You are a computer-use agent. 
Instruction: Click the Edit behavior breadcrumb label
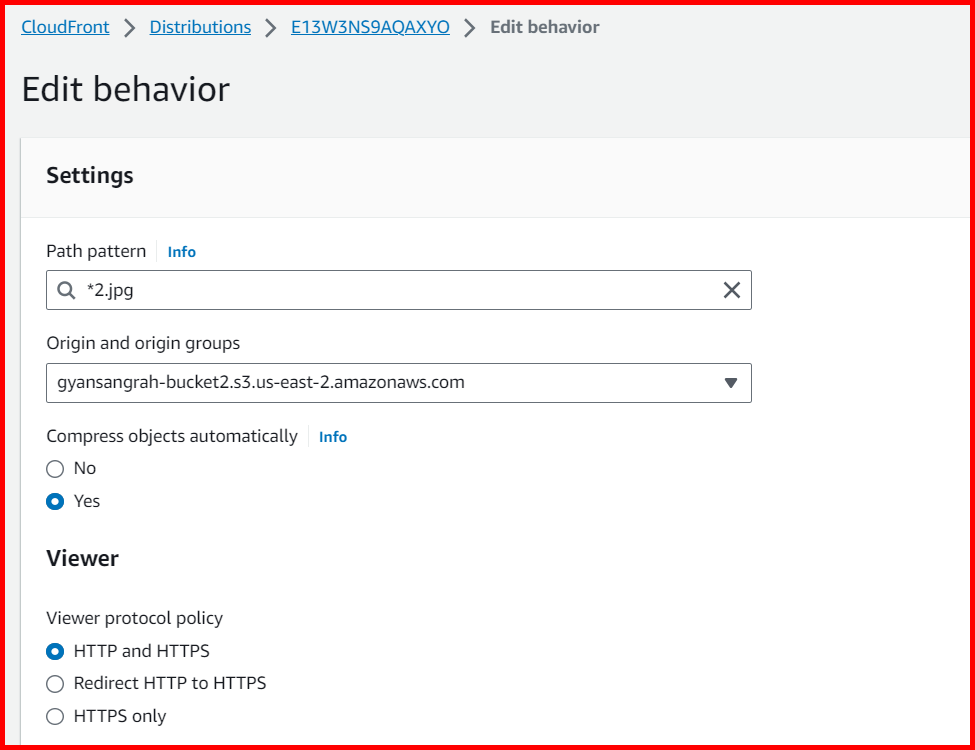(544, 27)
